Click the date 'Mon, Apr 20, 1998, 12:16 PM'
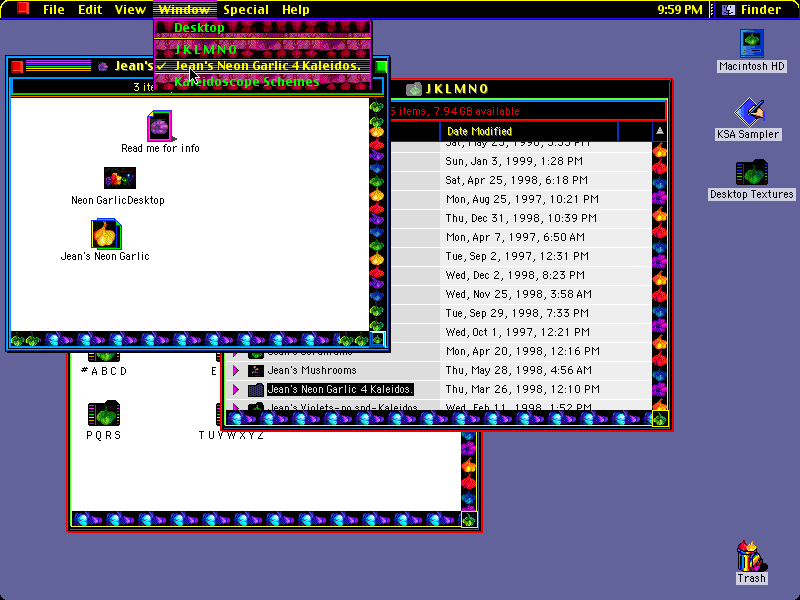 pos(522,352)
